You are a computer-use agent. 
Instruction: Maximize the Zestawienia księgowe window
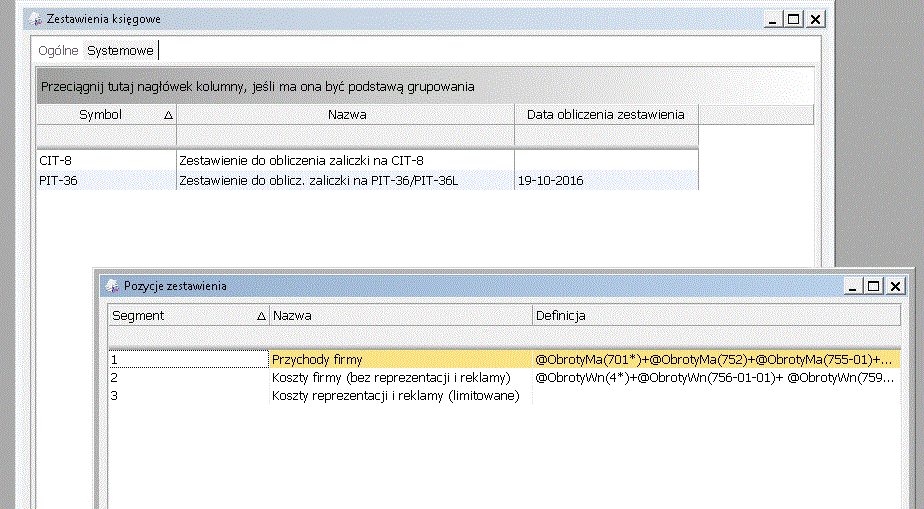coord(794,19)
